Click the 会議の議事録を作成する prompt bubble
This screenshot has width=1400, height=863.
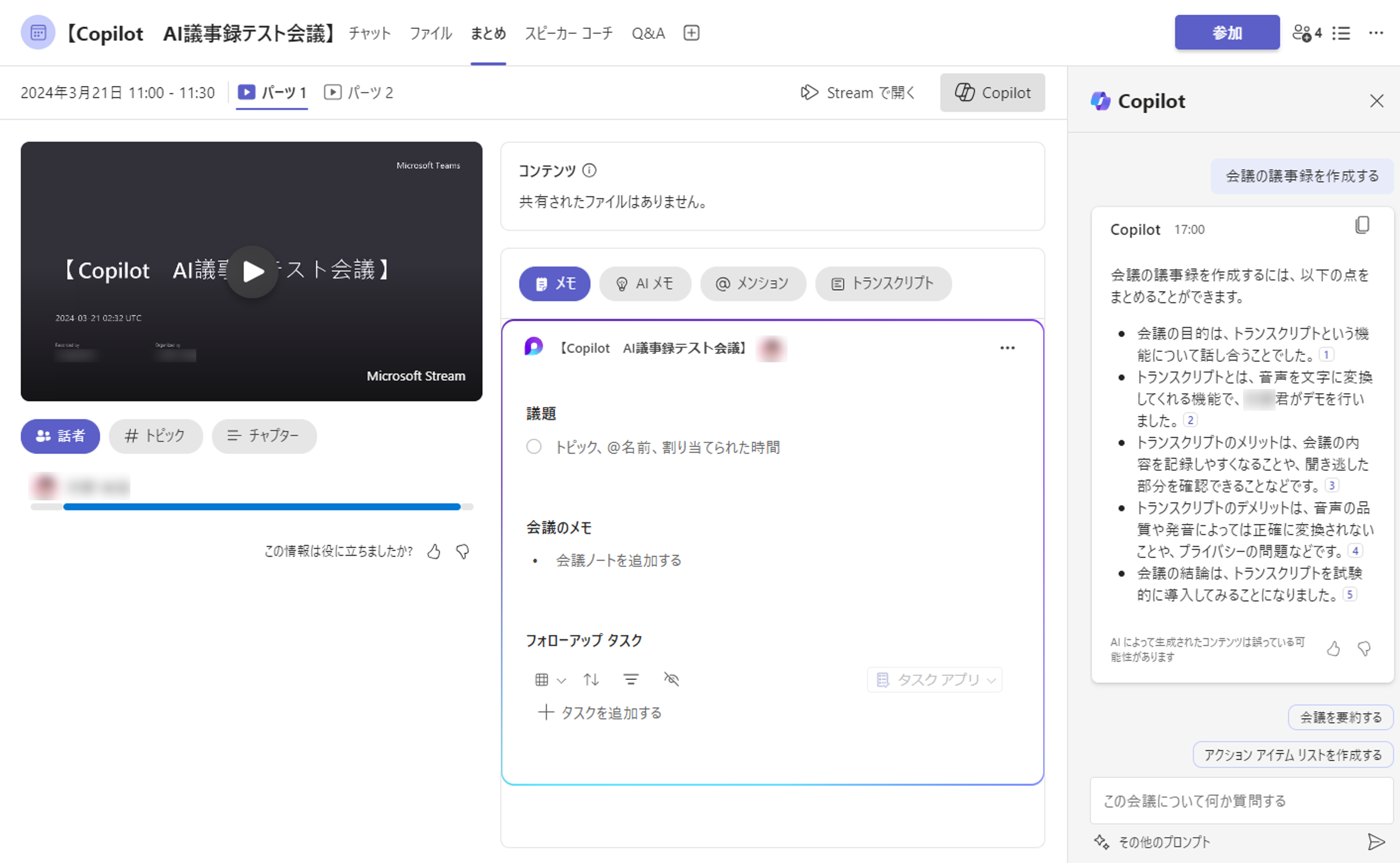(1302, 176)
